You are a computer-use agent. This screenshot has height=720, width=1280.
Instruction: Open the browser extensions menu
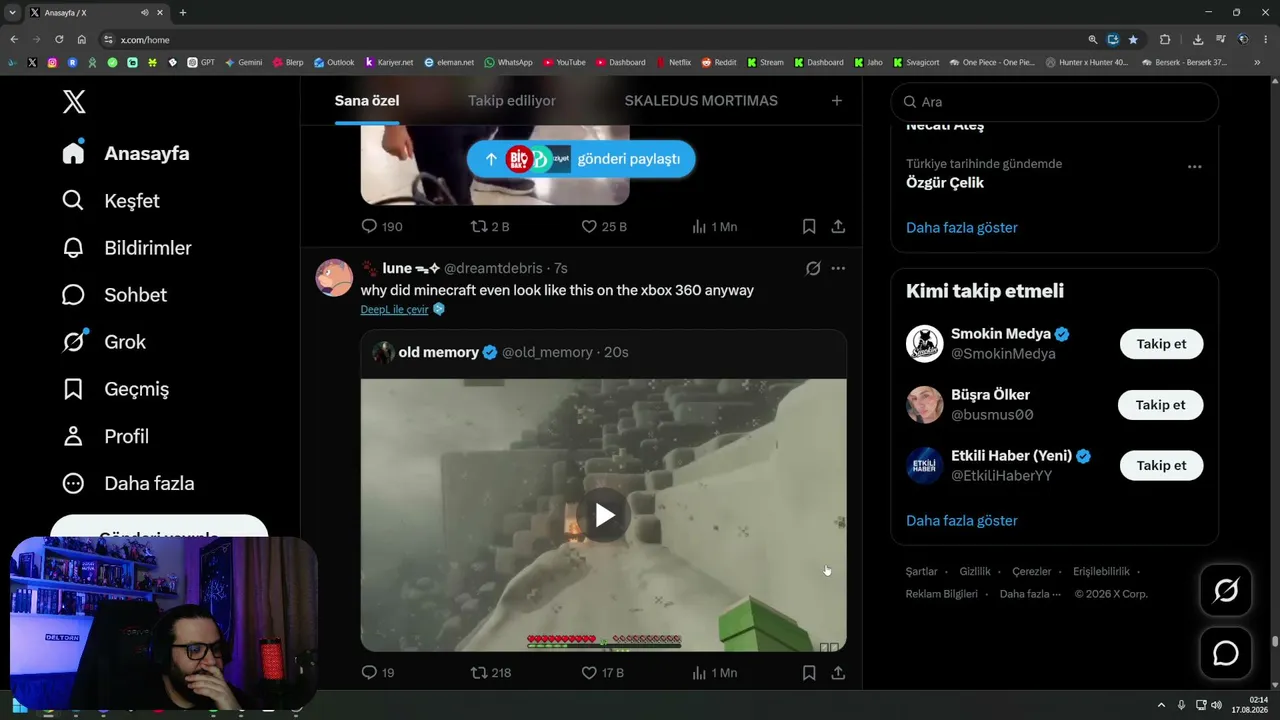[x=1165, y=40]
